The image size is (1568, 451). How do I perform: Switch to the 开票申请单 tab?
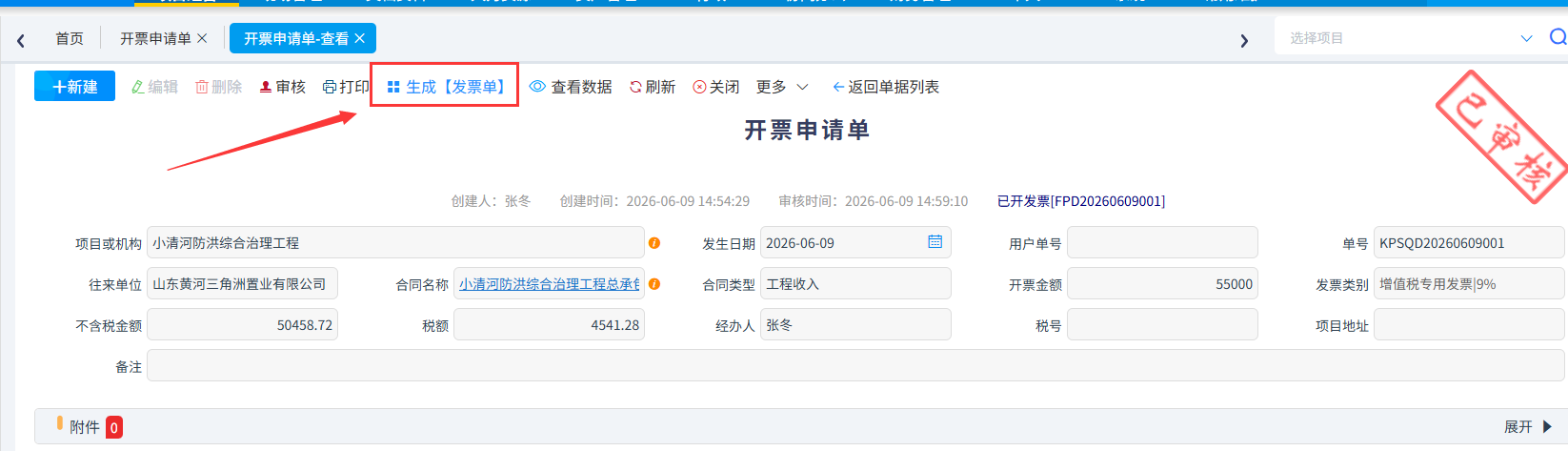pos(155,38)
